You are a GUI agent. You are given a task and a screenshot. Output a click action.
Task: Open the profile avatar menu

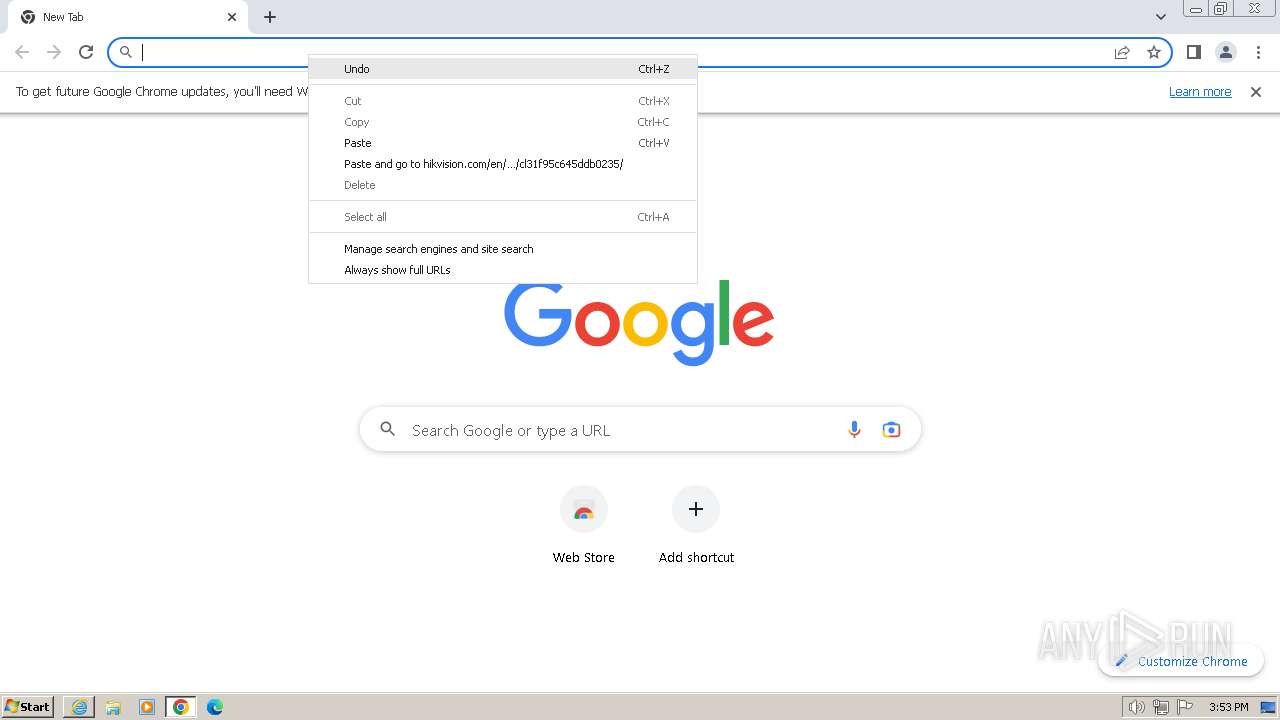point(1226,52)
